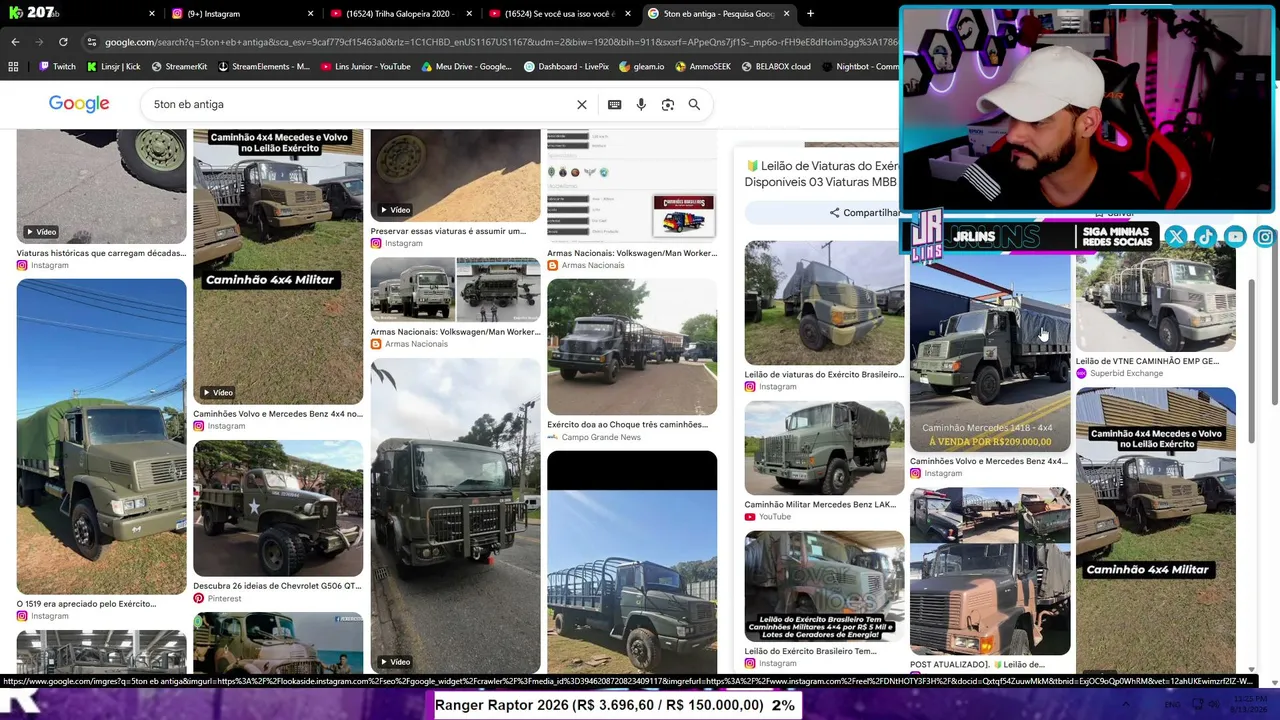
Task: Switch to the (9+) Instagram tab
Action: pyautogui.click(x=240, y=14)
